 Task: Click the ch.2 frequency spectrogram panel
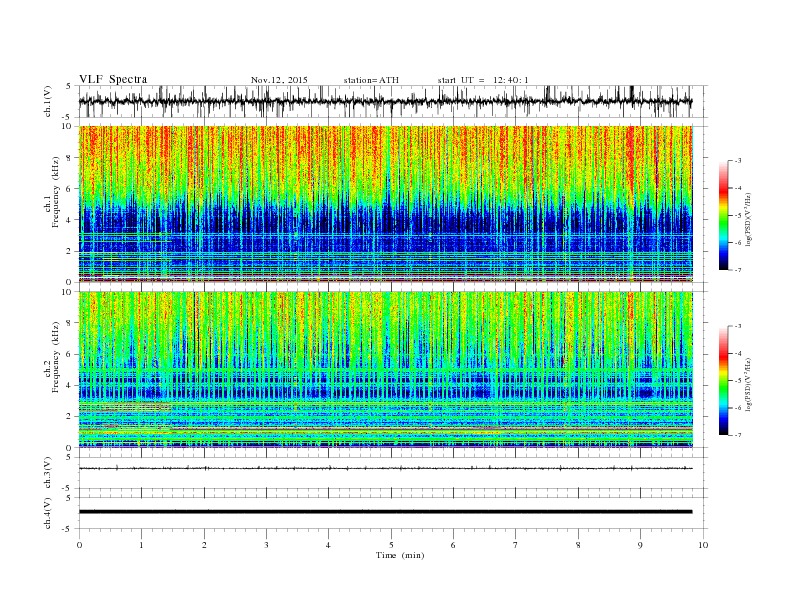pyautogui.click(x=386, y=369)
